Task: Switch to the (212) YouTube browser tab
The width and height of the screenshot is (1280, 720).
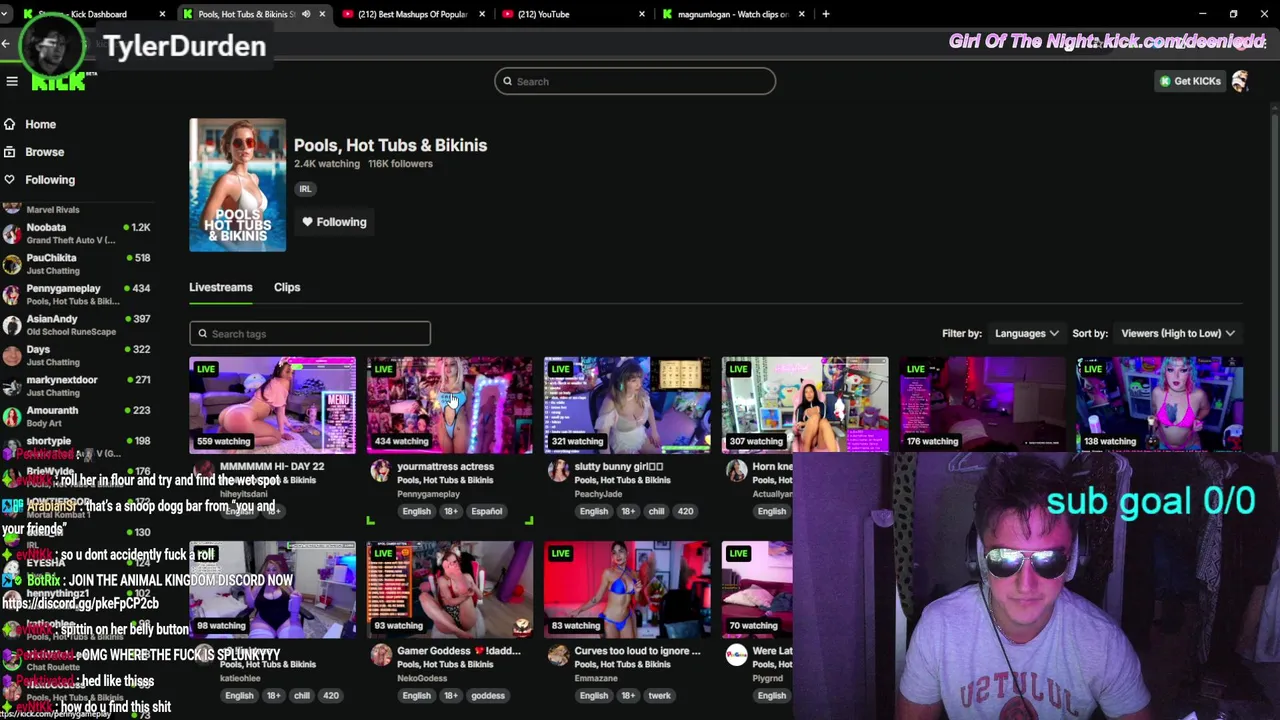Action: pyautogui.click(x=572, y=14)
